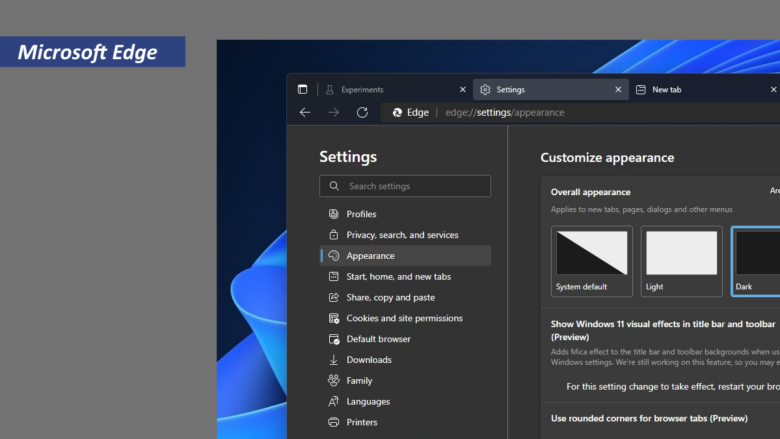
Task: Click the Privacy lock icon
Action: tap(334, 235)
